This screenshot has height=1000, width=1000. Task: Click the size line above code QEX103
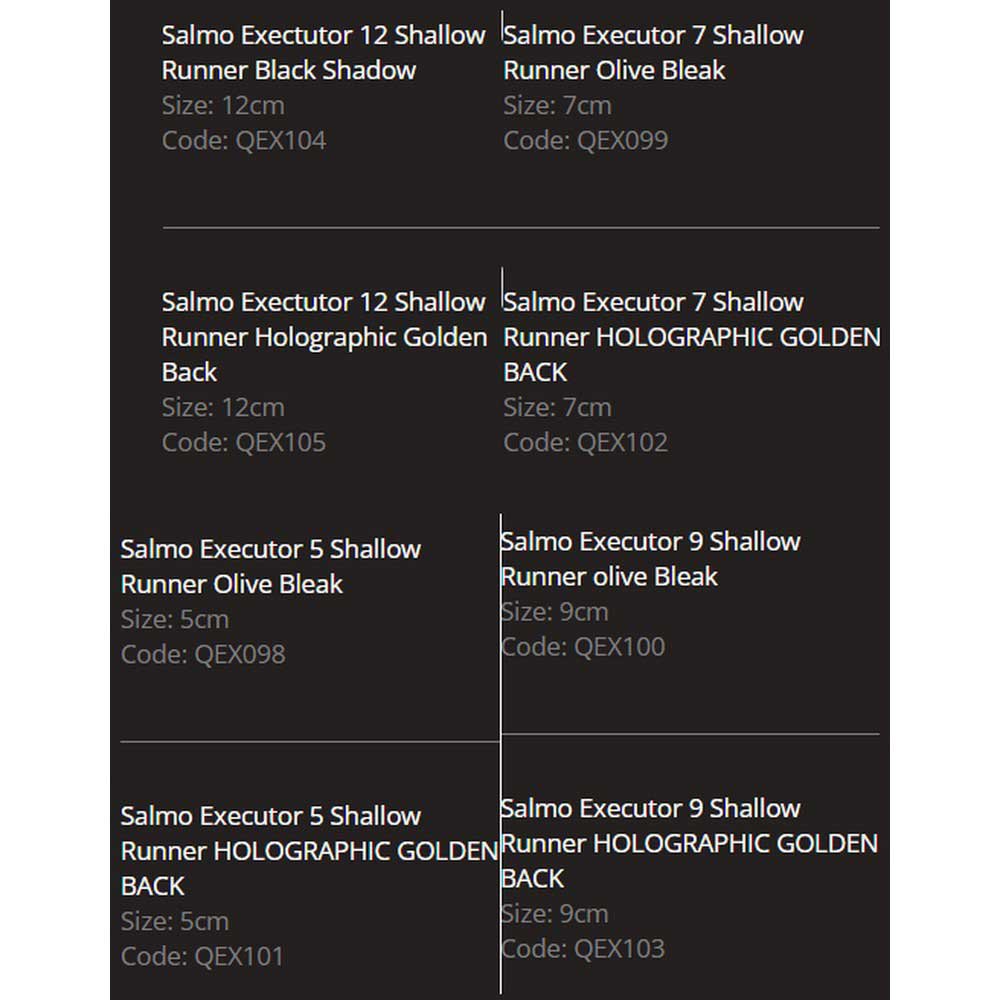click(554, 913)
